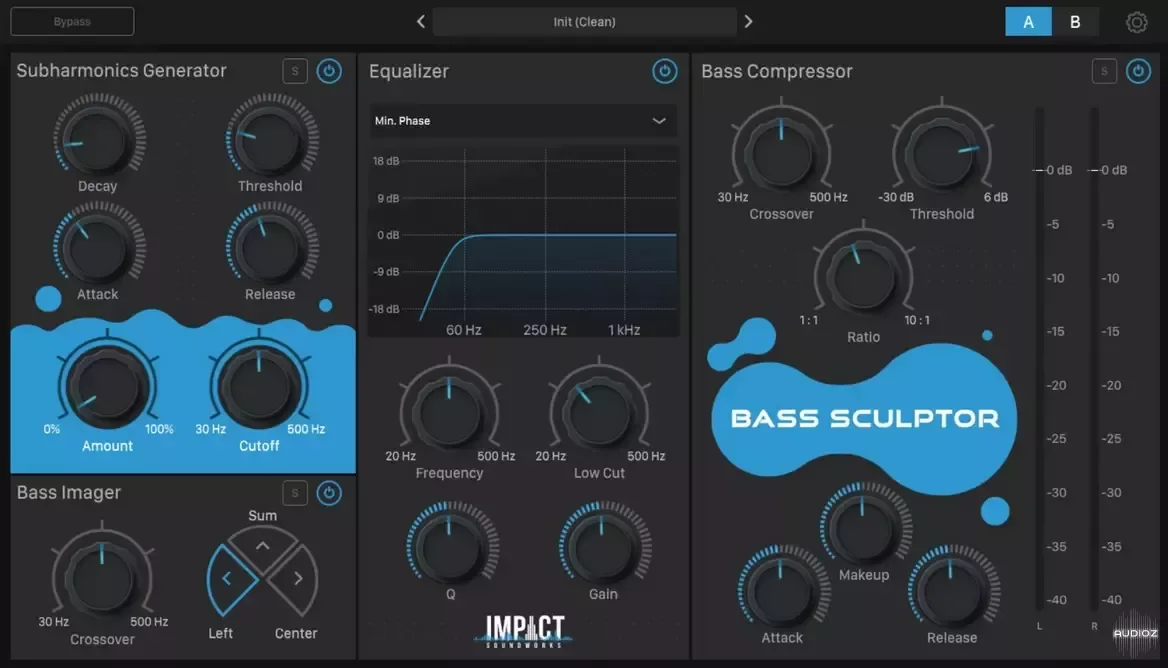
Task: Switch to preset slot A
Action: point(1028,22)
